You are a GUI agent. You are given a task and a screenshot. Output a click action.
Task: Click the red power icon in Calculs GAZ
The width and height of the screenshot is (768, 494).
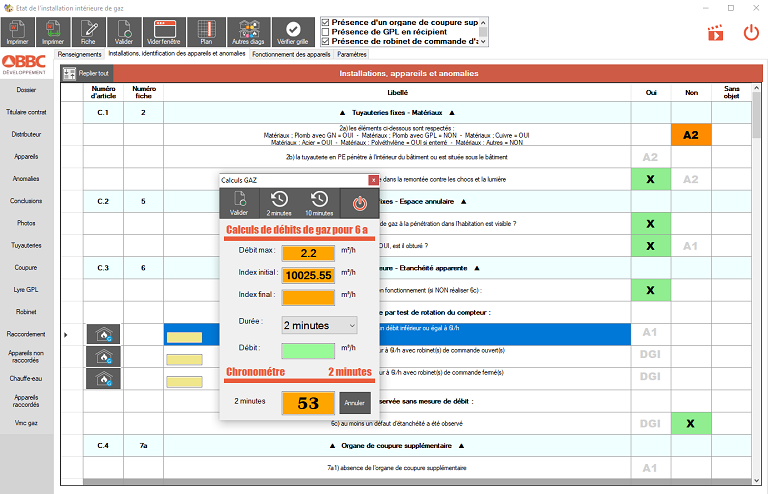click(360, 203)
